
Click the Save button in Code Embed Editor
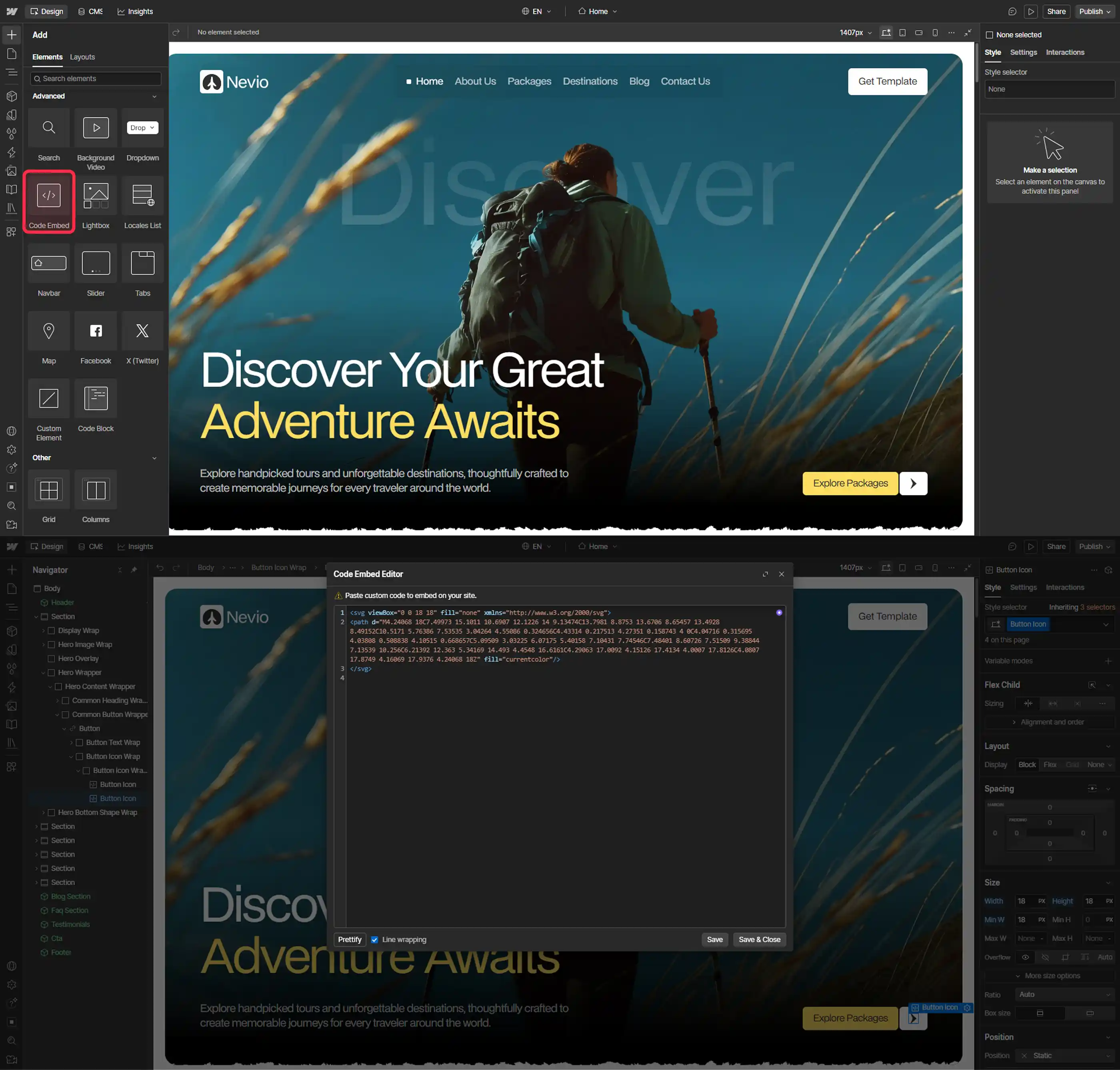coord(714,940)
